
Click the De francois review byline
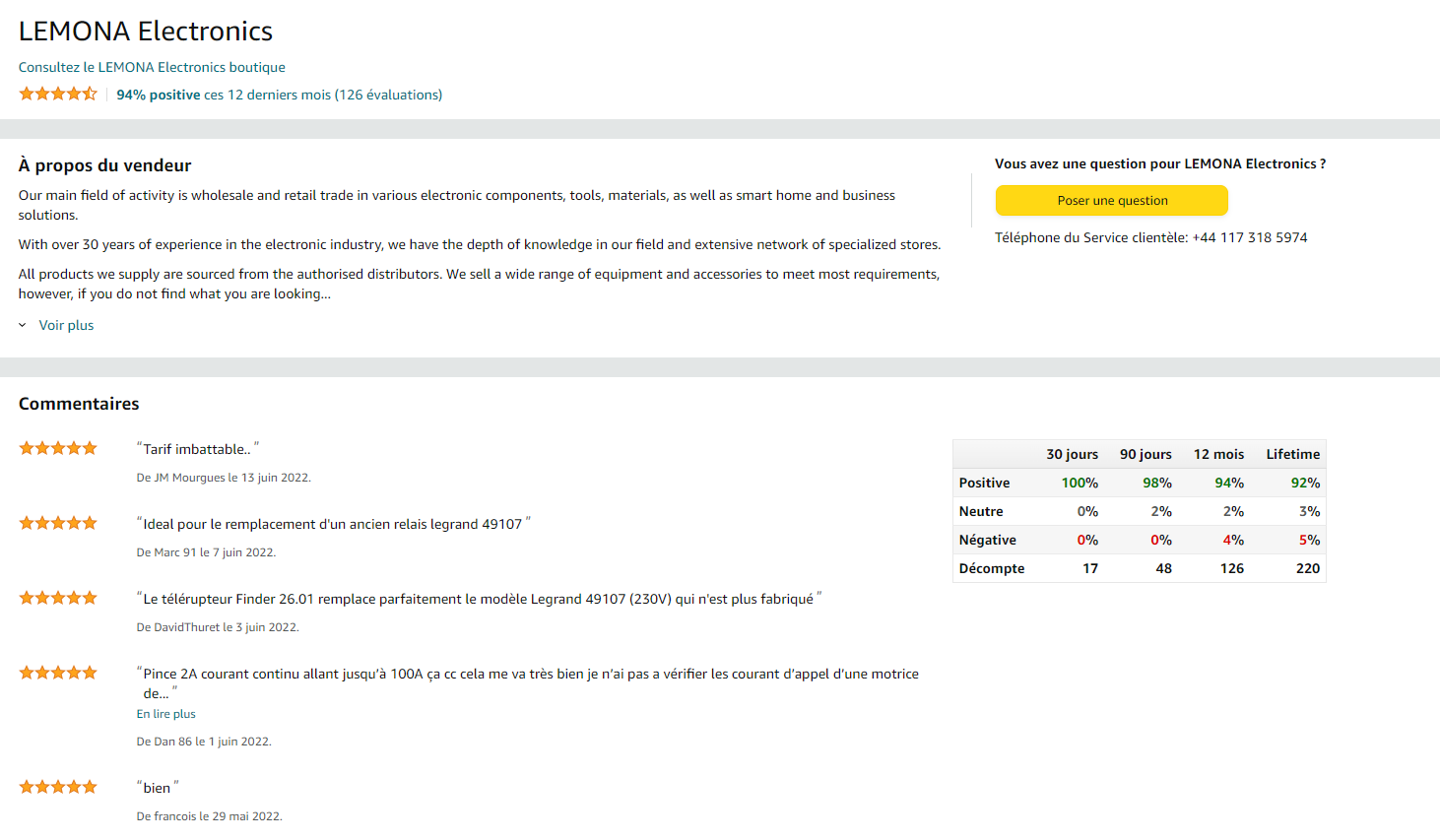[209, 816]
